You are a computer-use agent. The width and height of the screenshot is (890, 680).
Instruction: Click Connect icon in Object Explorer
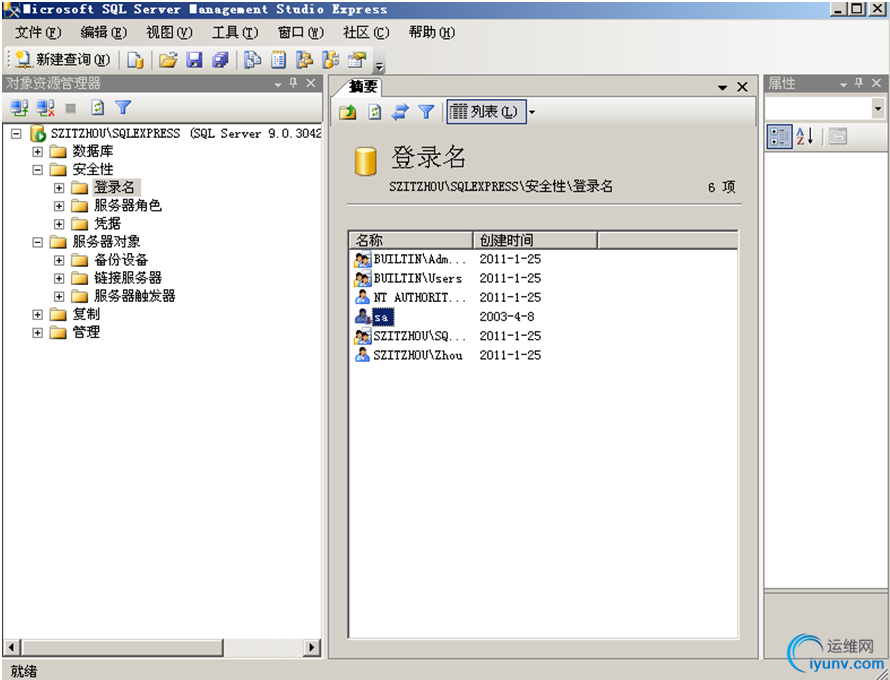pyautogui.click(x=19, y=107)
